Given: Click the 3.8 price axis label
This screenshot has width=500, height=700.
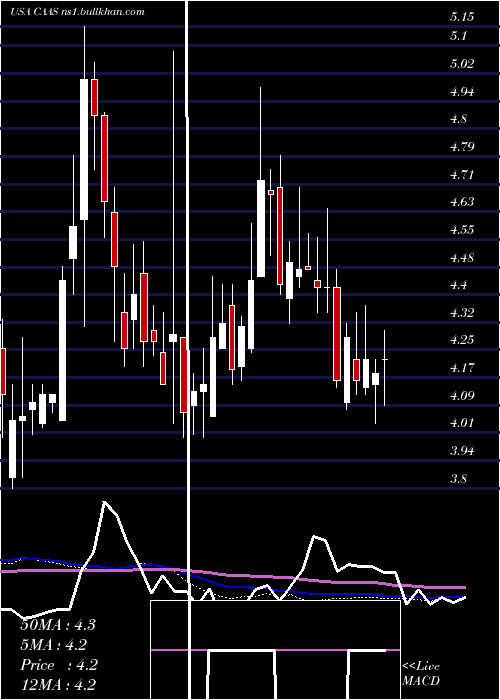Looking at the screenshot, I should [459, 479].
